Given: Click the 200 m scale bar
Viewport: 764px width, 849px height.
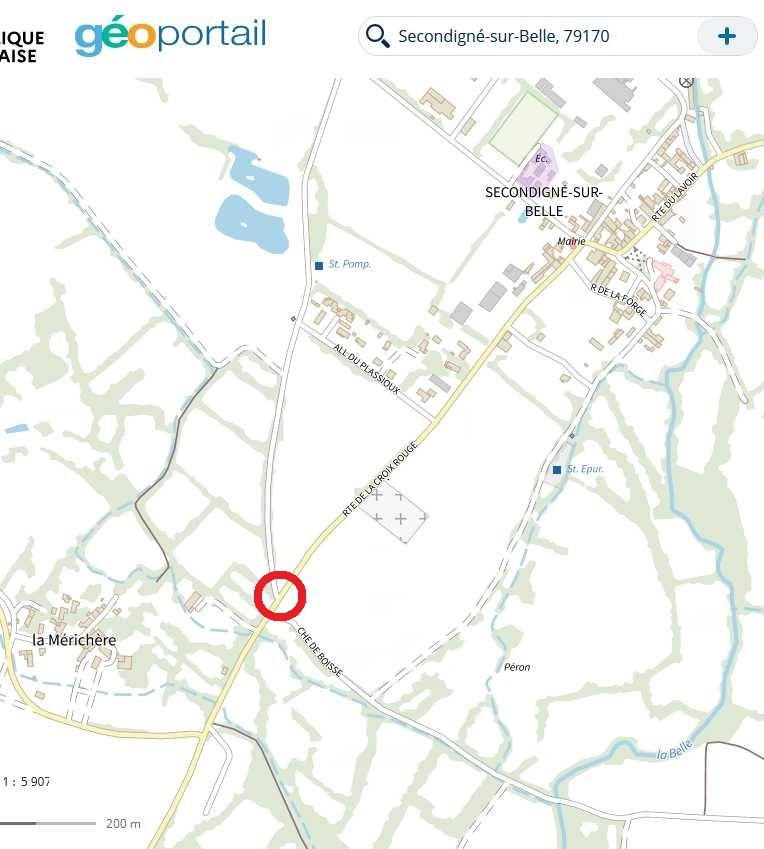Looking at the screenshot, I should click(70, 824).
